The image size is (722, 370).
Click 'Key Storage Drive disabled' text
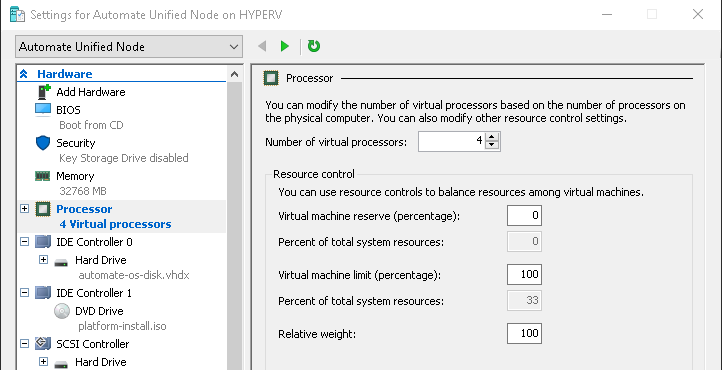coord(124,158)
